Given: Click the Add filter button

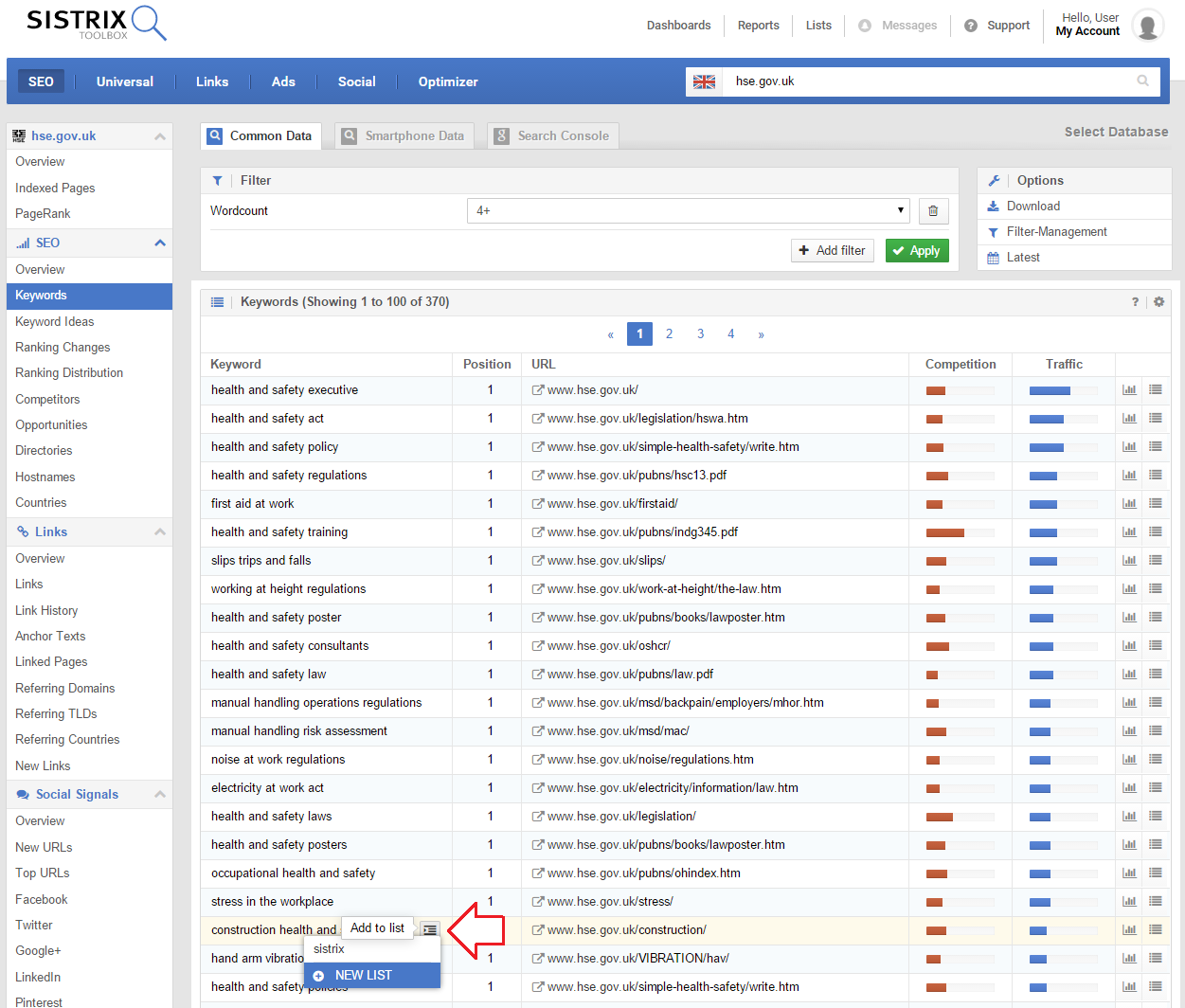Looking at the screenshot, I should tap(832, 250).
